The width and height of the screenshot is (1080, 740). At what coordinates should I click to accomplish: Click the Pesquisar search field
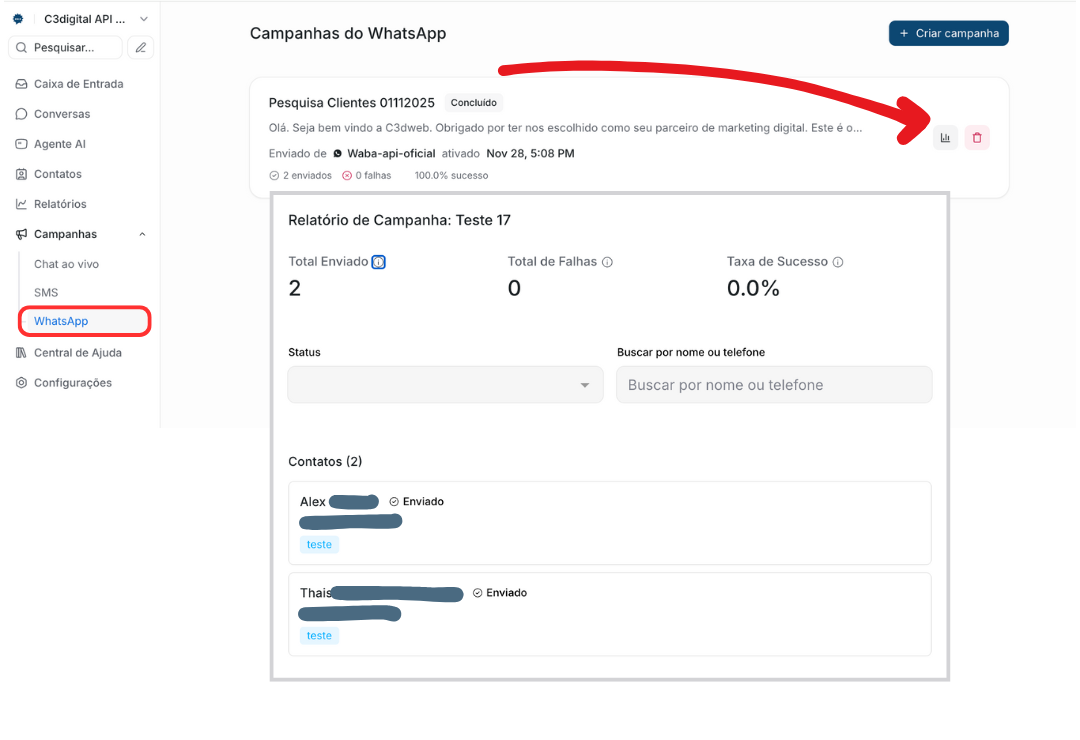65,48
